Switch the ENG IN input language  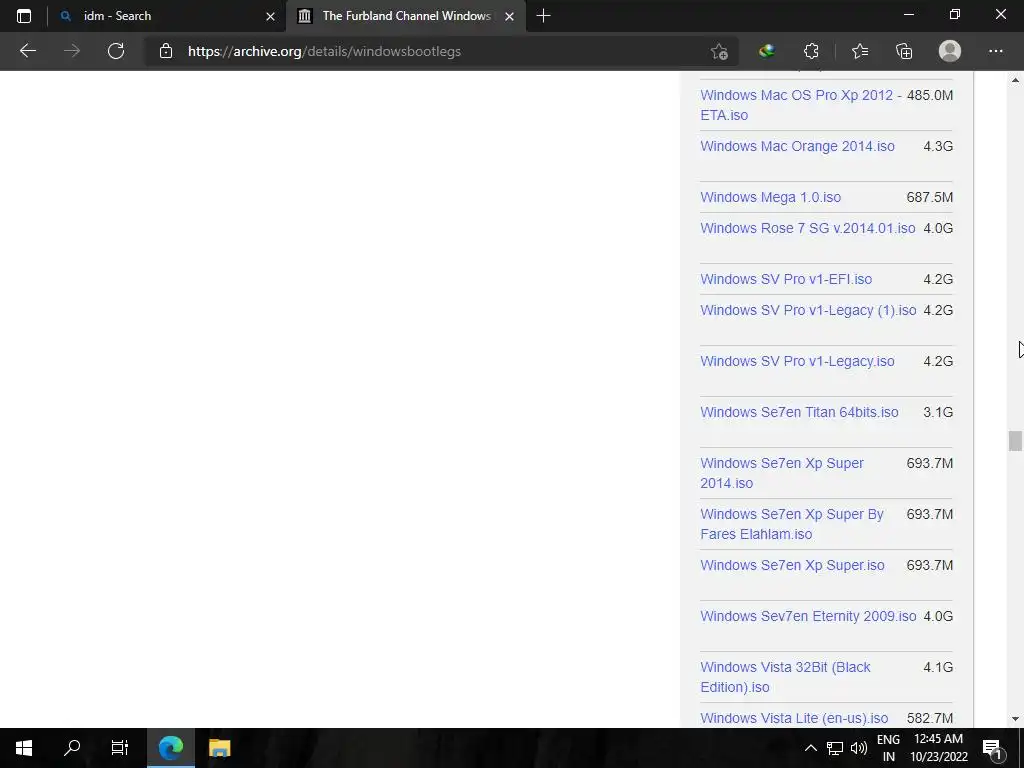click(888, 748)
